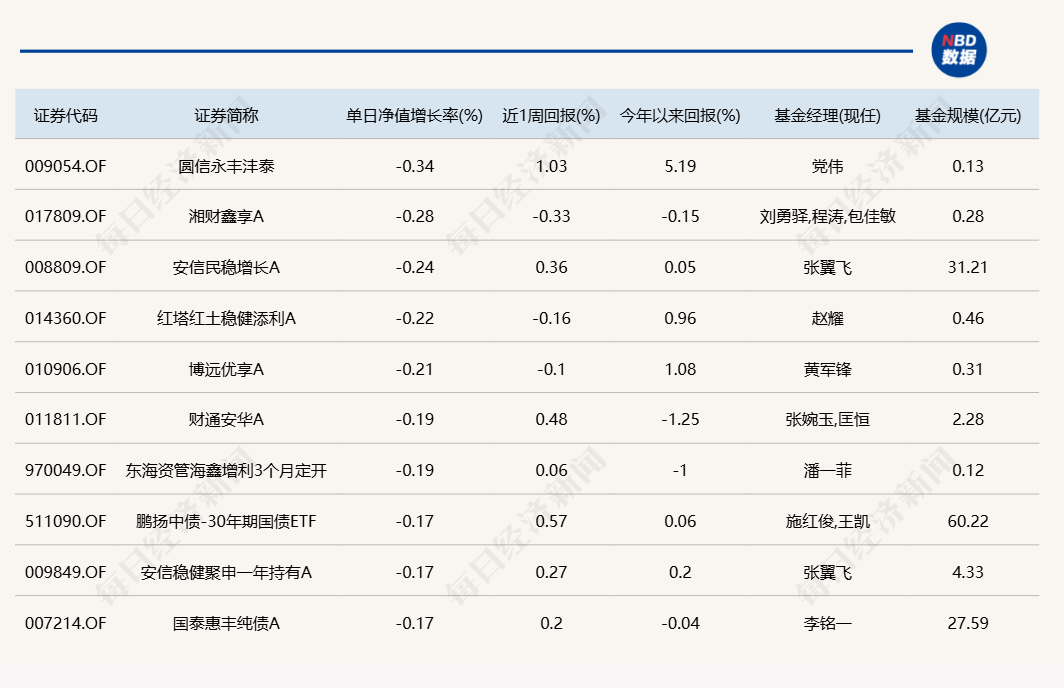
Task: Select the 今年以来回报(%) header
Action: (680, 115)
